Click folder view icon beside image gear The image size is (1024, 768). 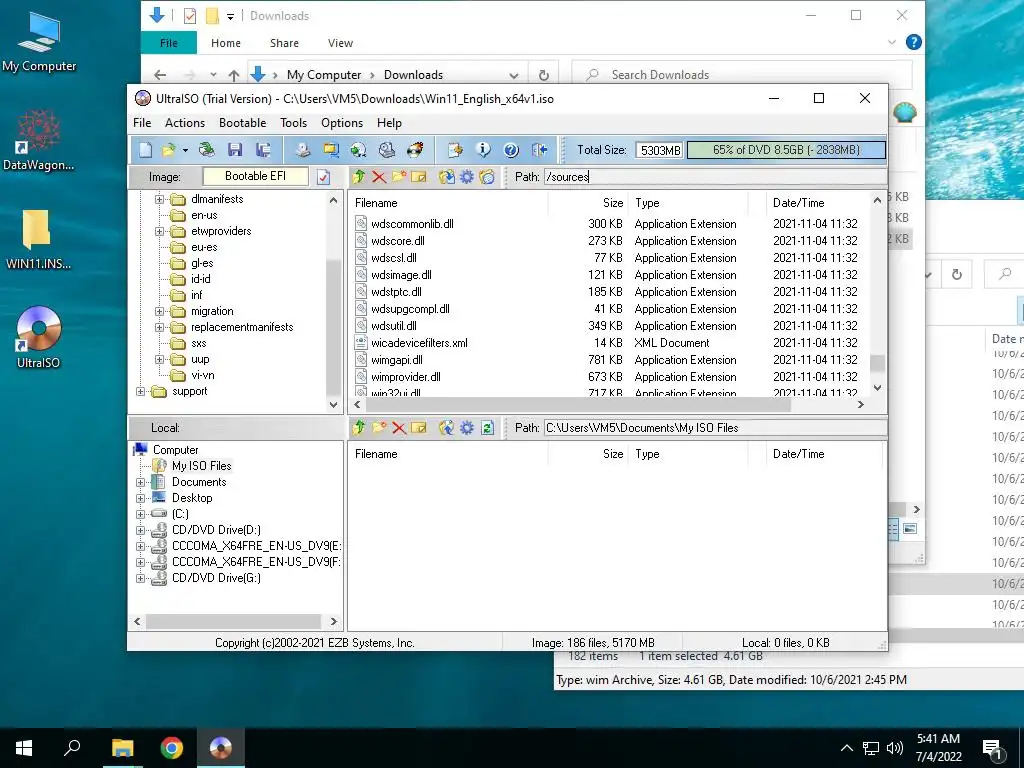tap(487, 176)
